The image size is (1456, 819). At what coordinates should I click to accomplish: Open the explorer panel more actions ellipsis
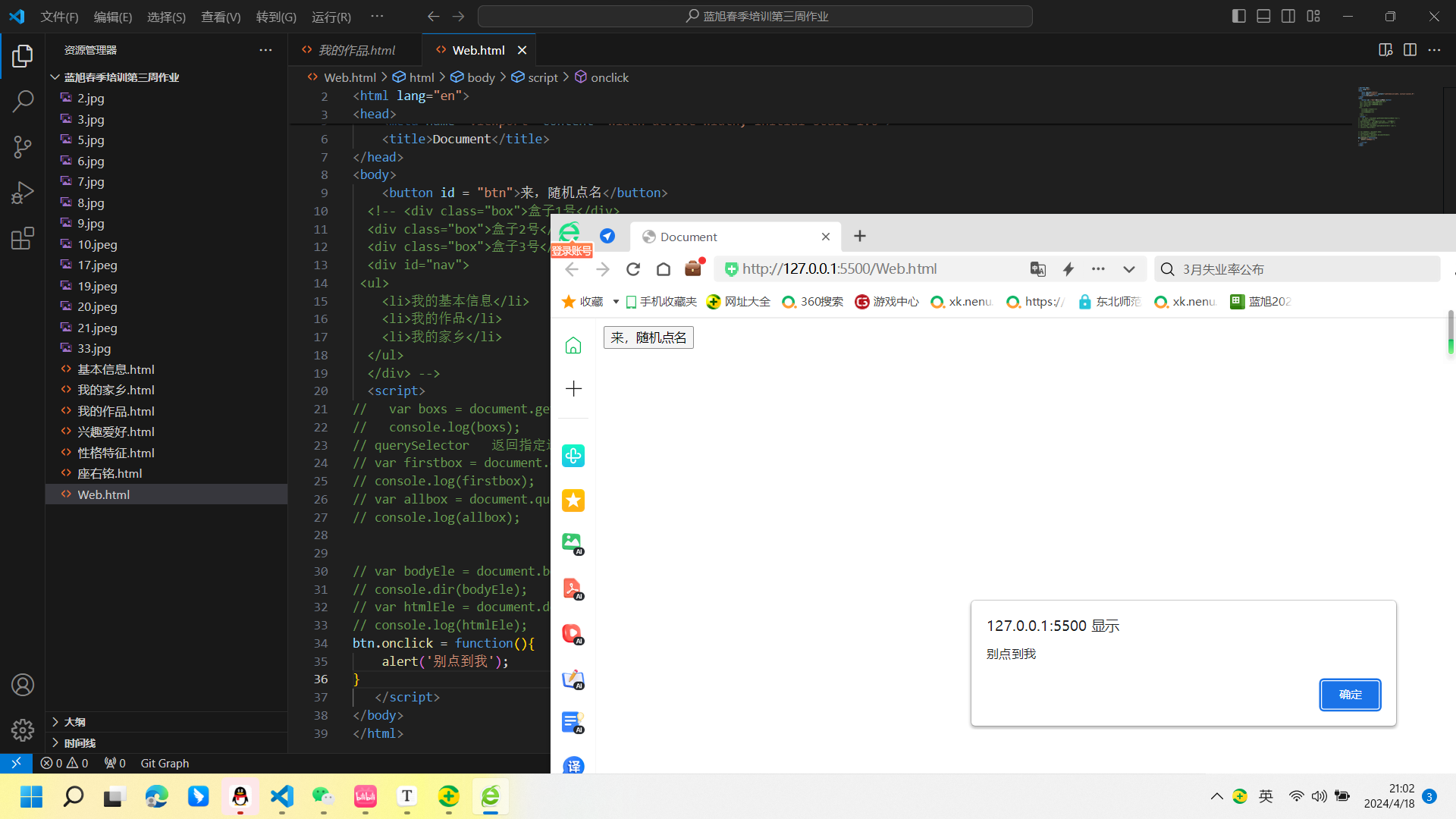[265, 50]
